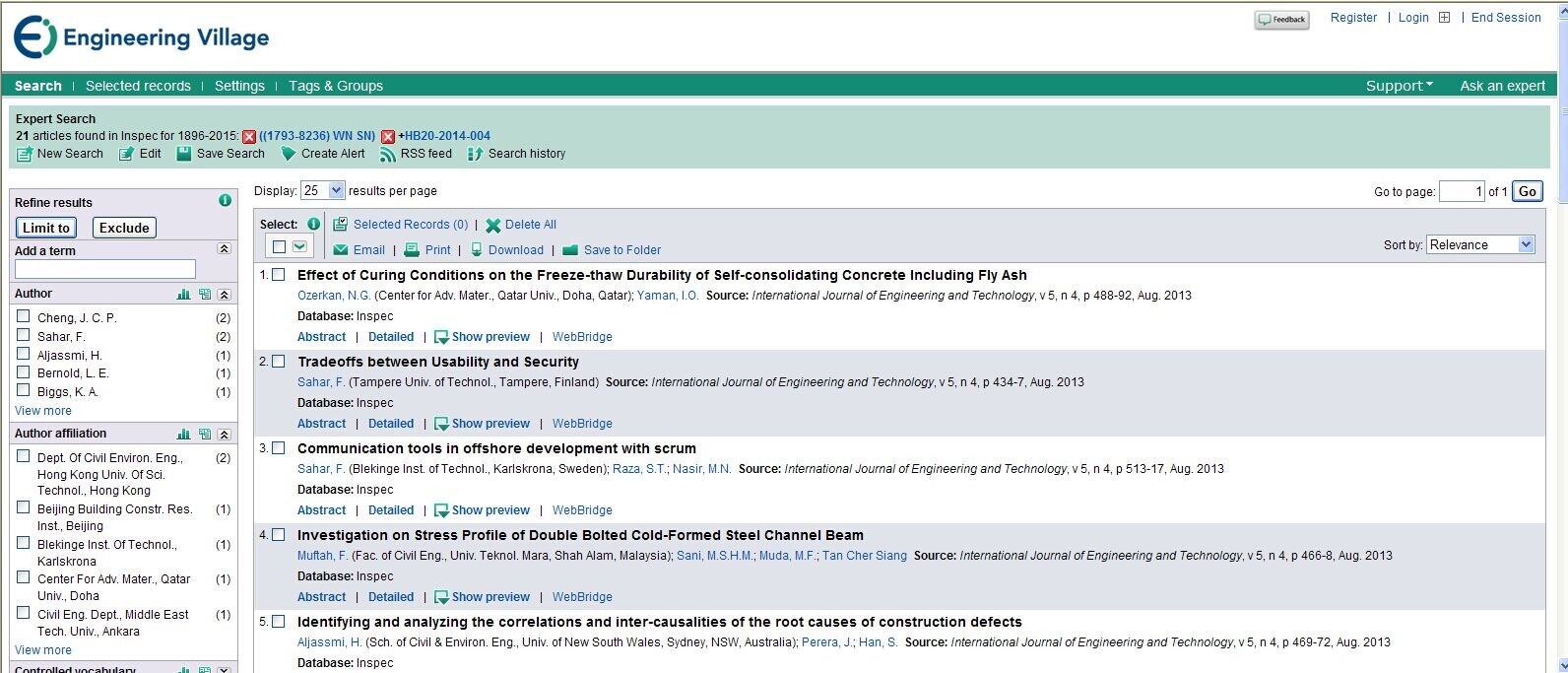Go to the Search tab

coord(38,86)
